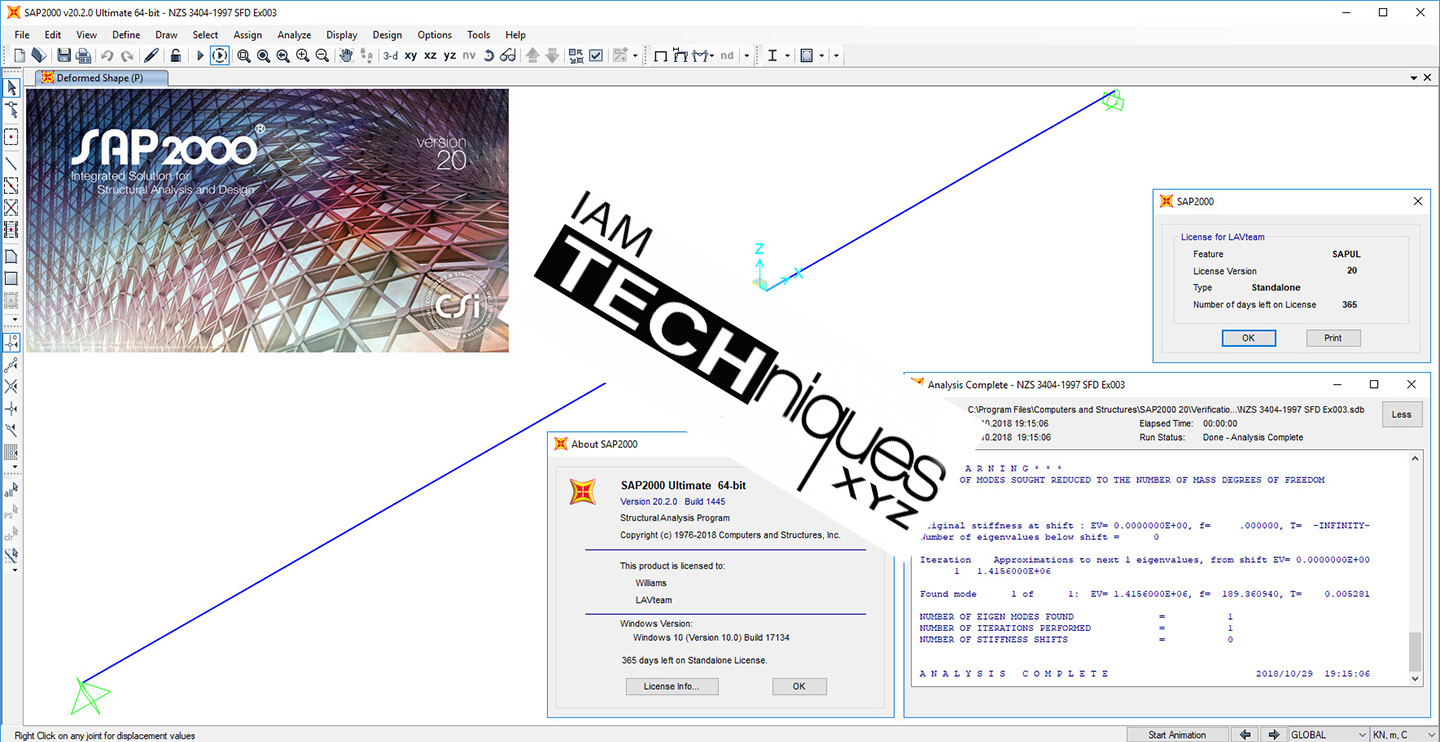Viewport: 1440px width, 742px height.
Task: Open the File menu
Action: 22,35
